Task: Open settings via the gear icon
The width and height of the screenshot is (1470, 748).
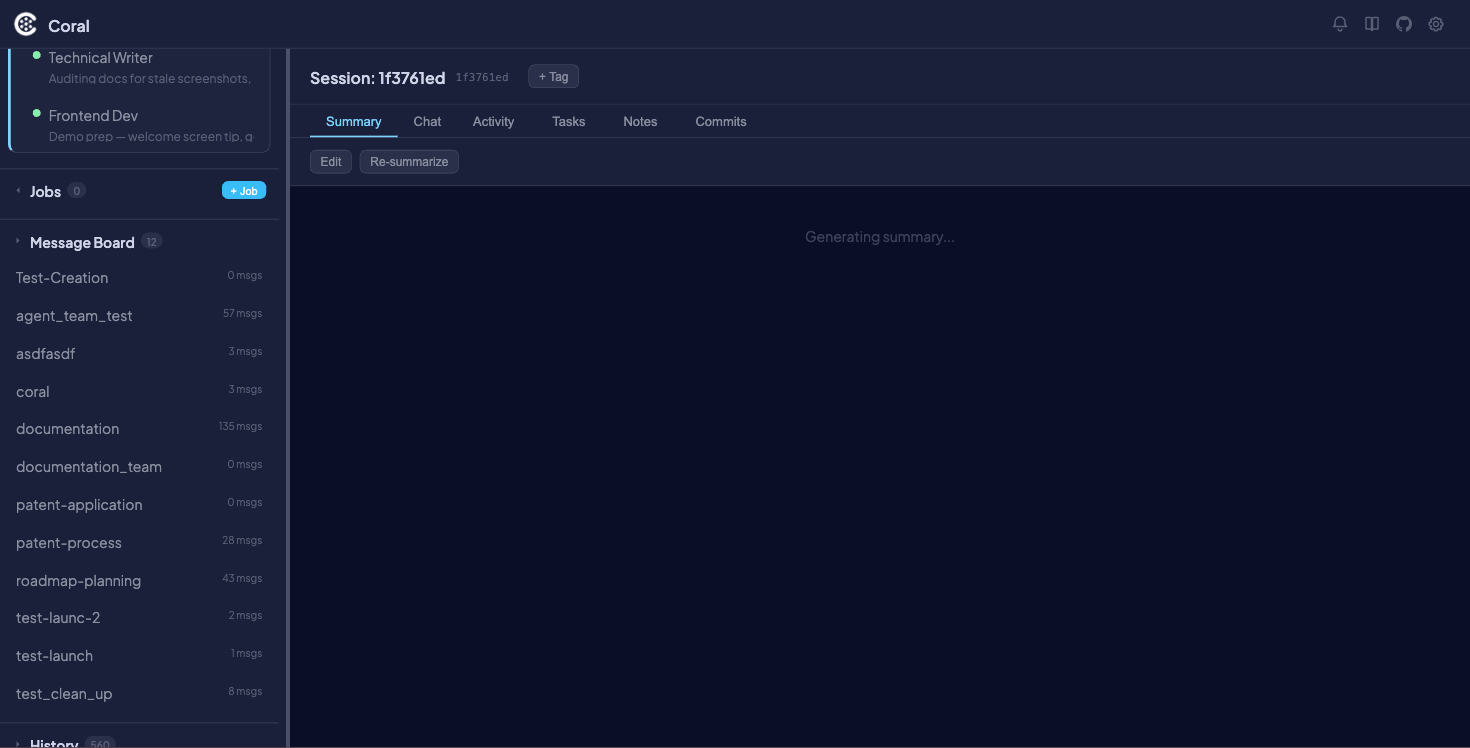Action: click(x=1435, y=23)
